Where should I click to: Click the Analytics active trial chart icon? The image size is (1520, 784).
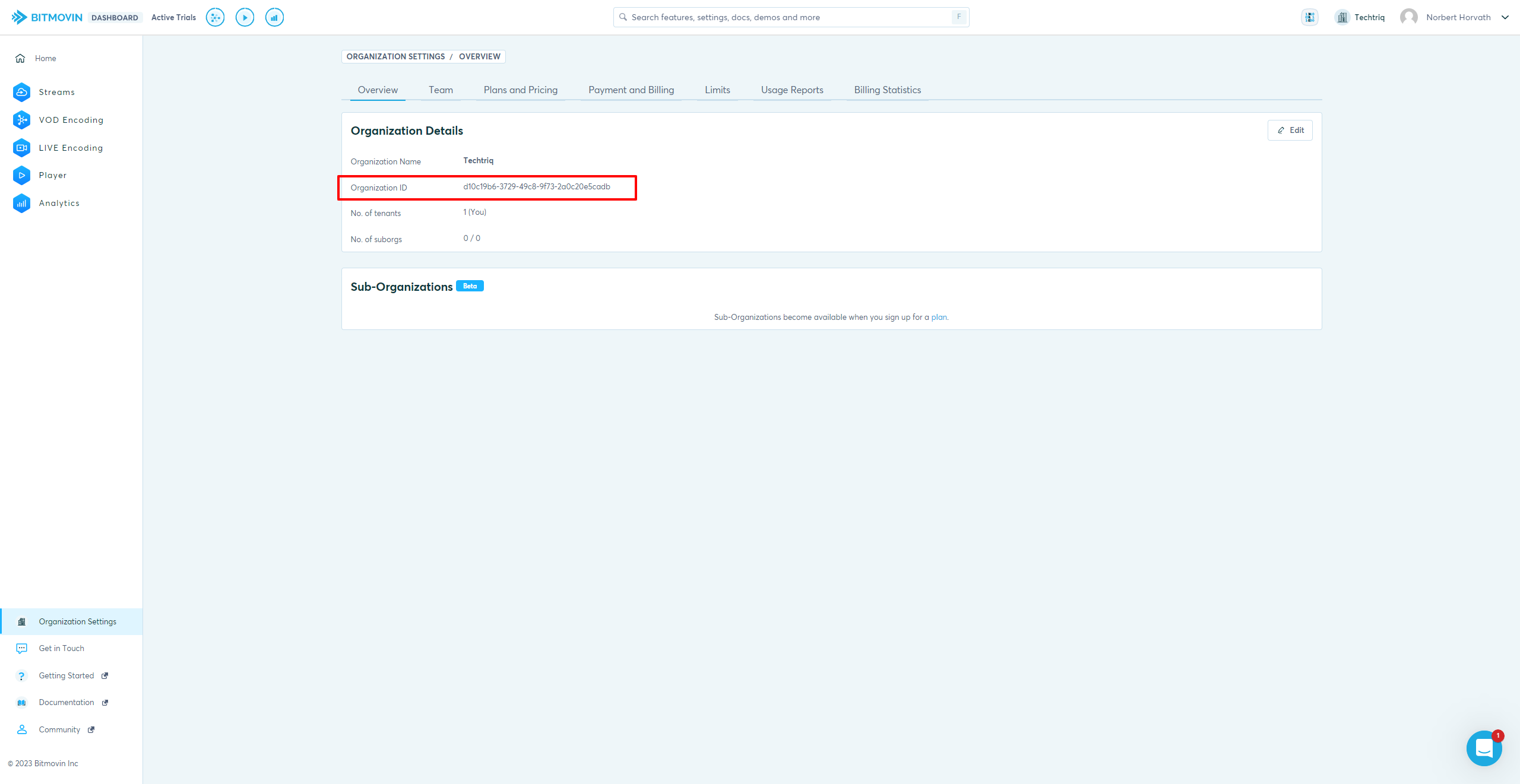(274, 17)
